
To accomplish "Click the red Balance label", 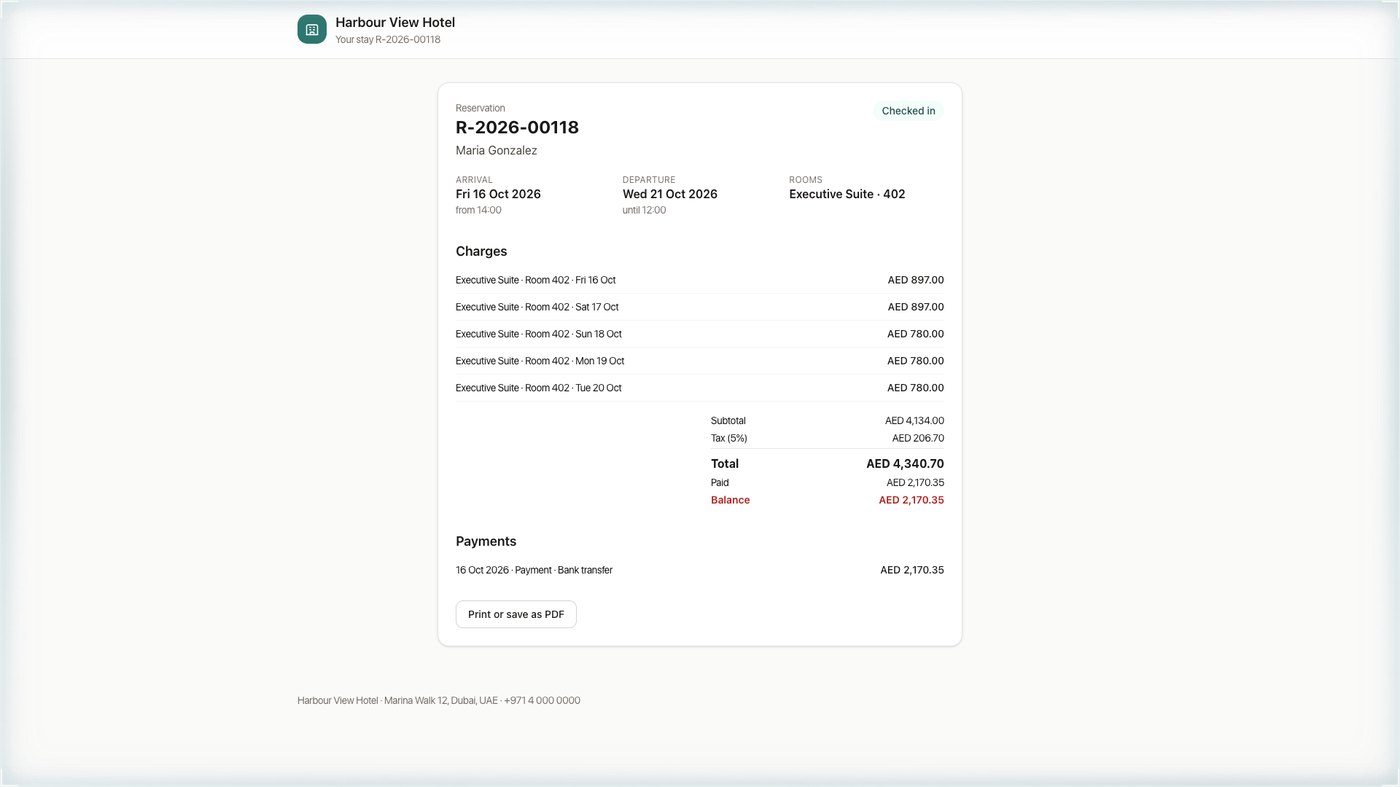I will tap(730, 500).
